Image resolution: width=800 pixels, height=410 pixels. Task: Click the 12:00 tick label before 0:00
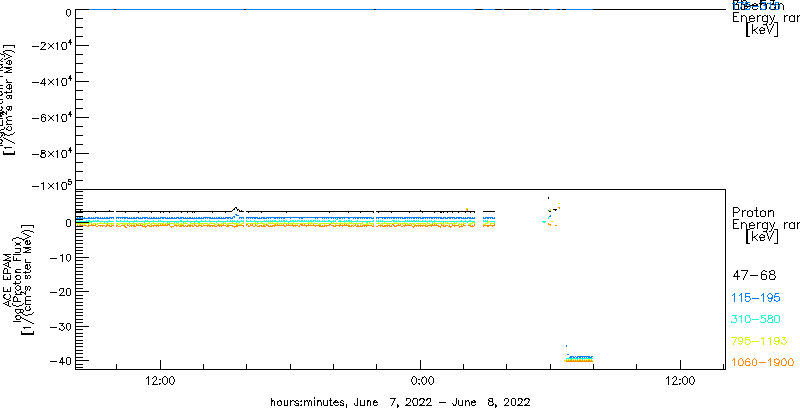click(161, 381)
